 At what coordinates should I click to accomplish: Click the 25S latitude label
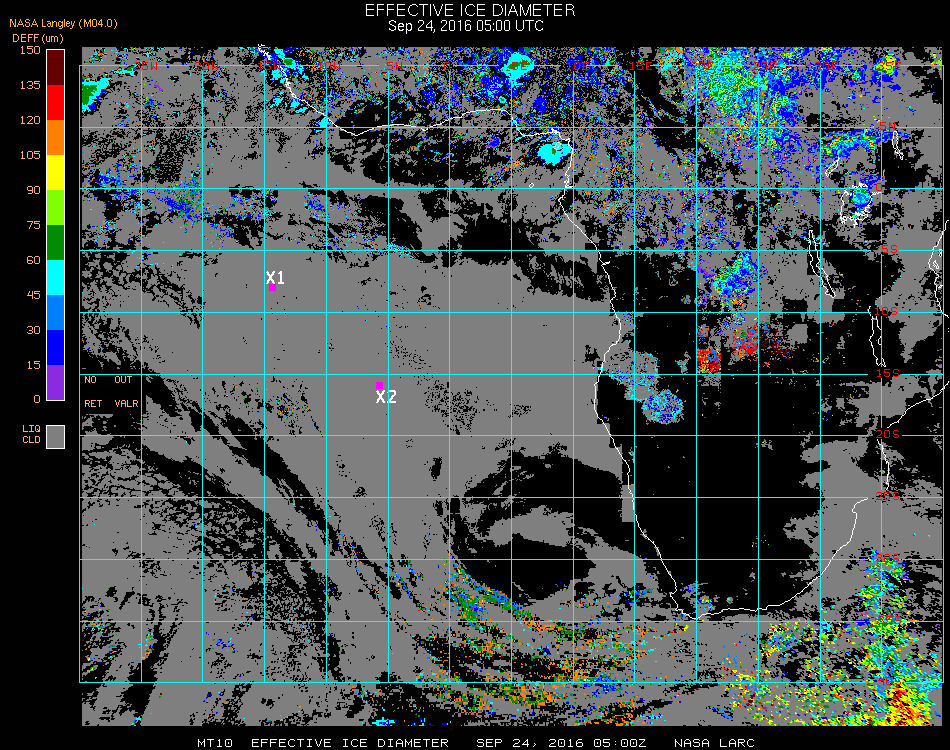pyautogui.click(x=888, y=497)
